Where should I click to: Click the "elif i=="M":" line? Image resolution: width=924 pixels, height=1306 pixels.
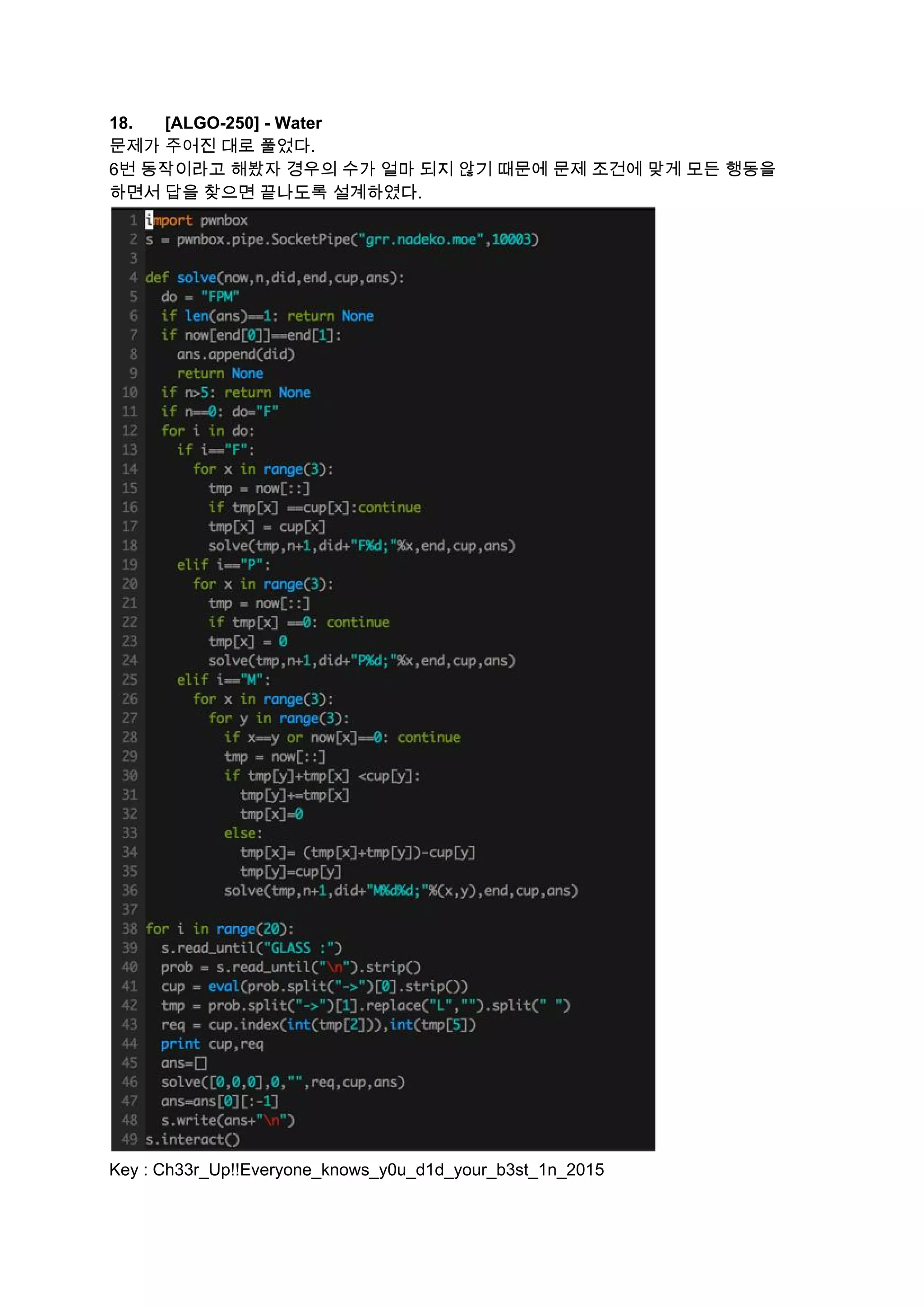pyautogui.click(x=223, y=680)
